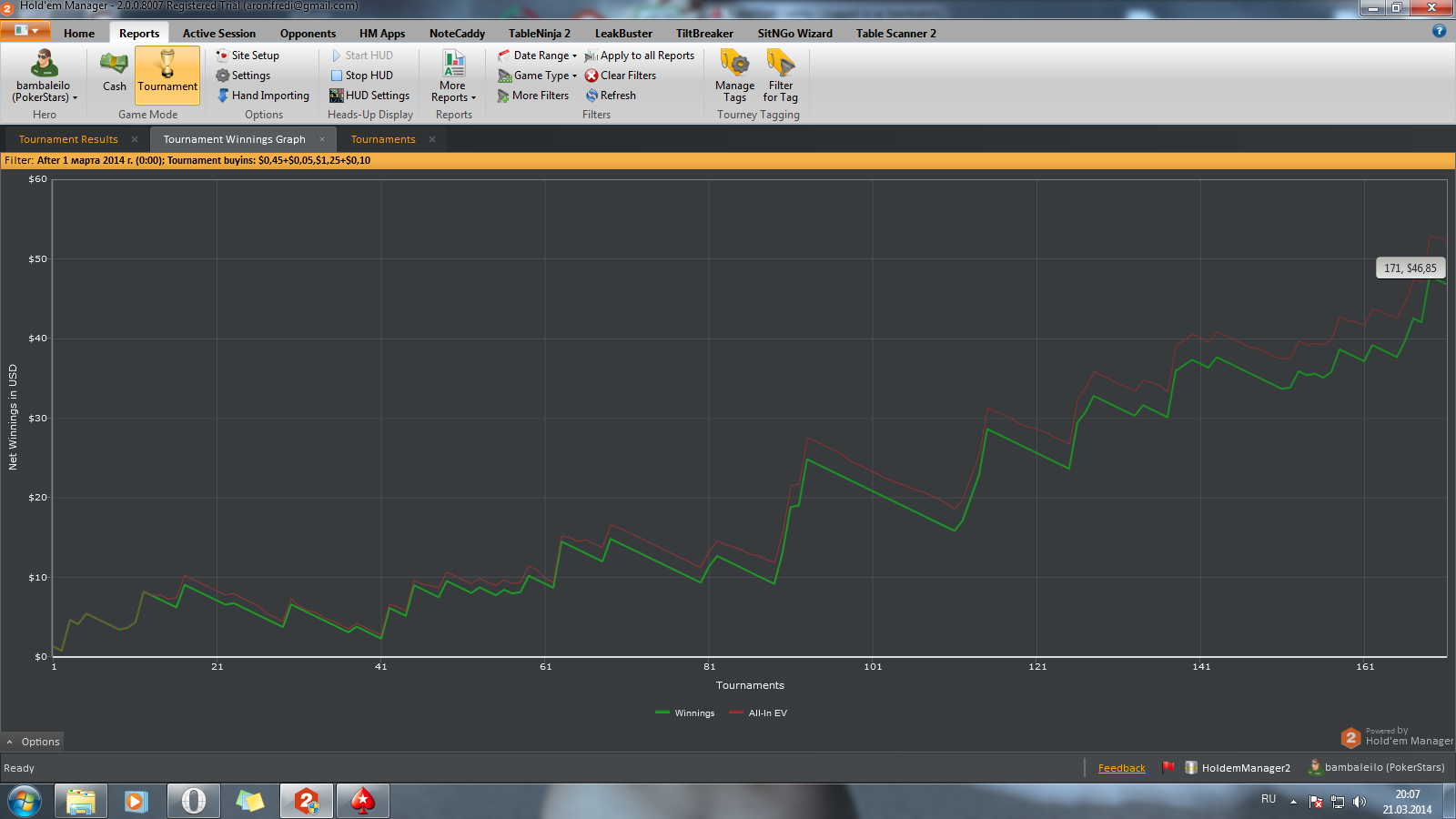Image resolution: width=1456 pixels, height=819 pixels.
Task: Refresh the report
Action: (611, 96)
